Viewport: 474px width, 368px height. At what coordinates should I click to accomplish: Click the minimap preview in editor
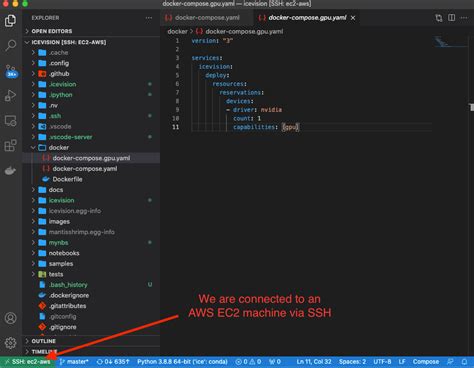click(450, 42)
